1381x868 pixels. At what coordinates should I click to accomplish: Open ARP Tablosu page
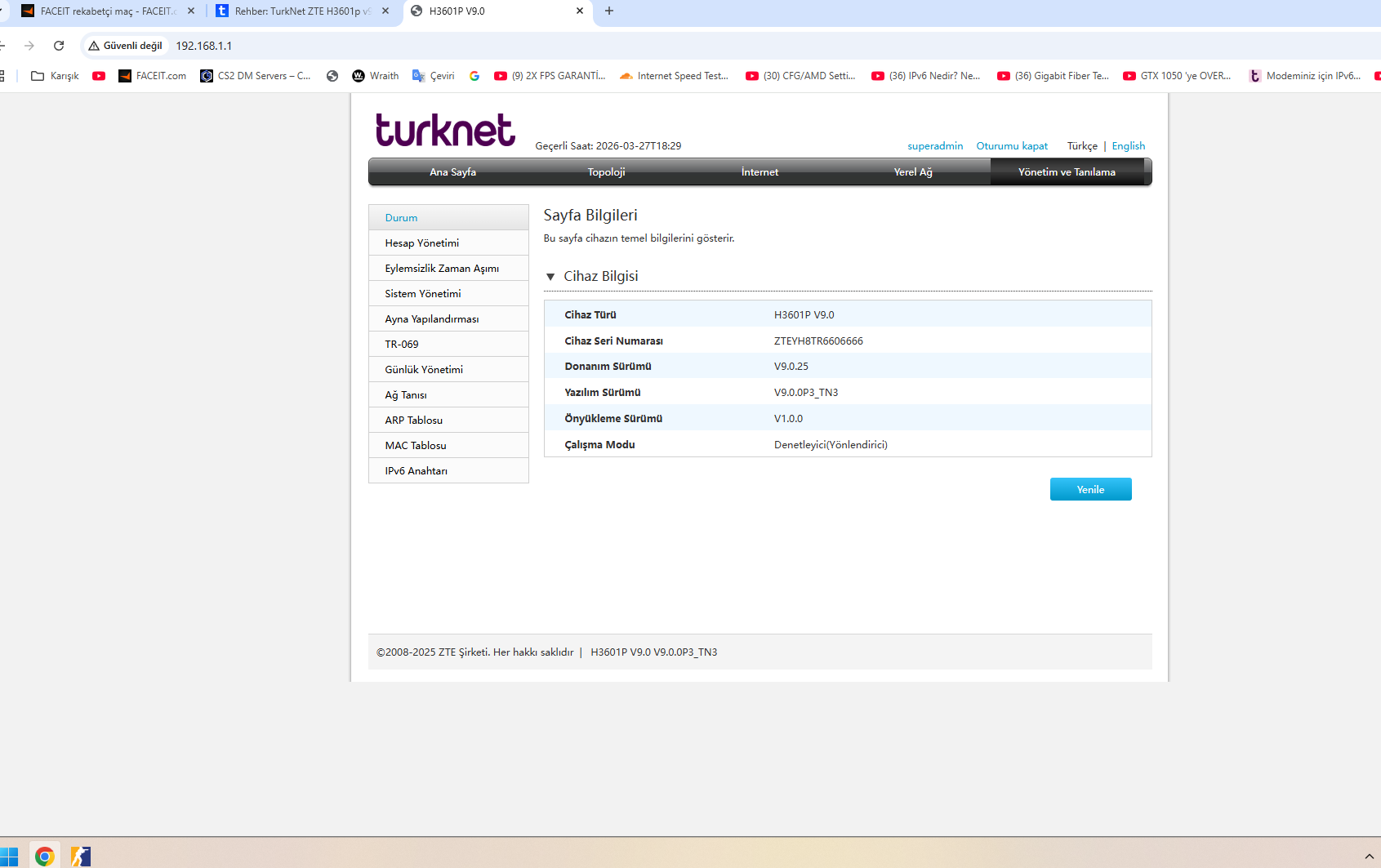pos(448,421)
